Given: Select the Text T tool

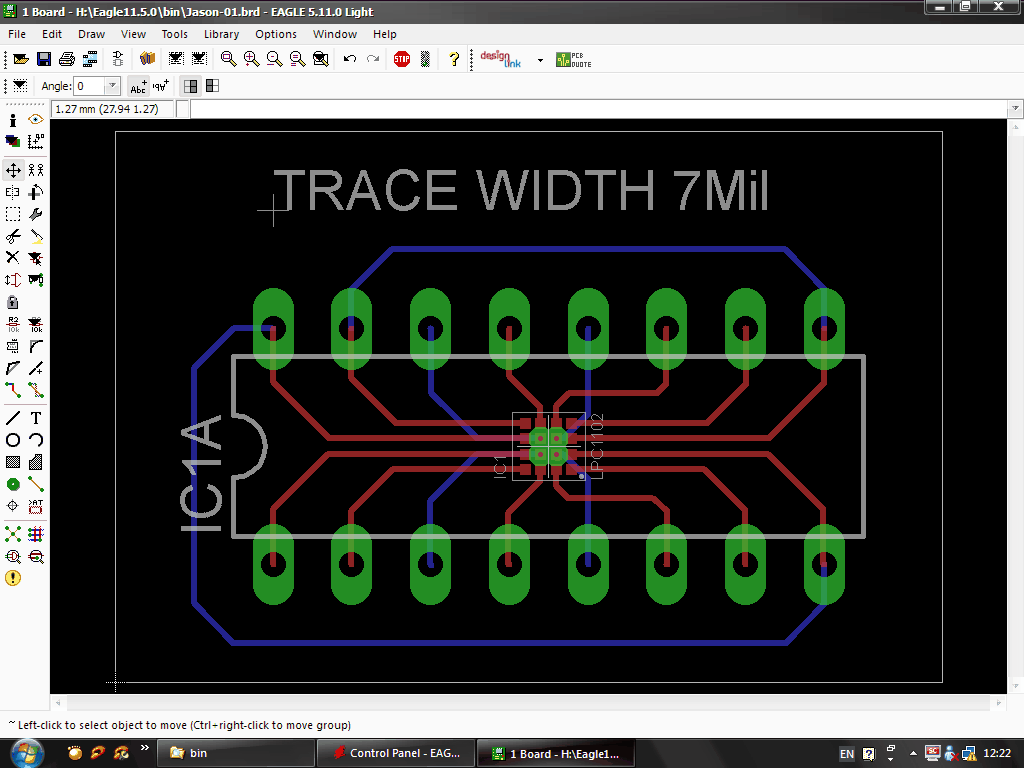Looking at the screenshot, I should (x=36, y=419).
